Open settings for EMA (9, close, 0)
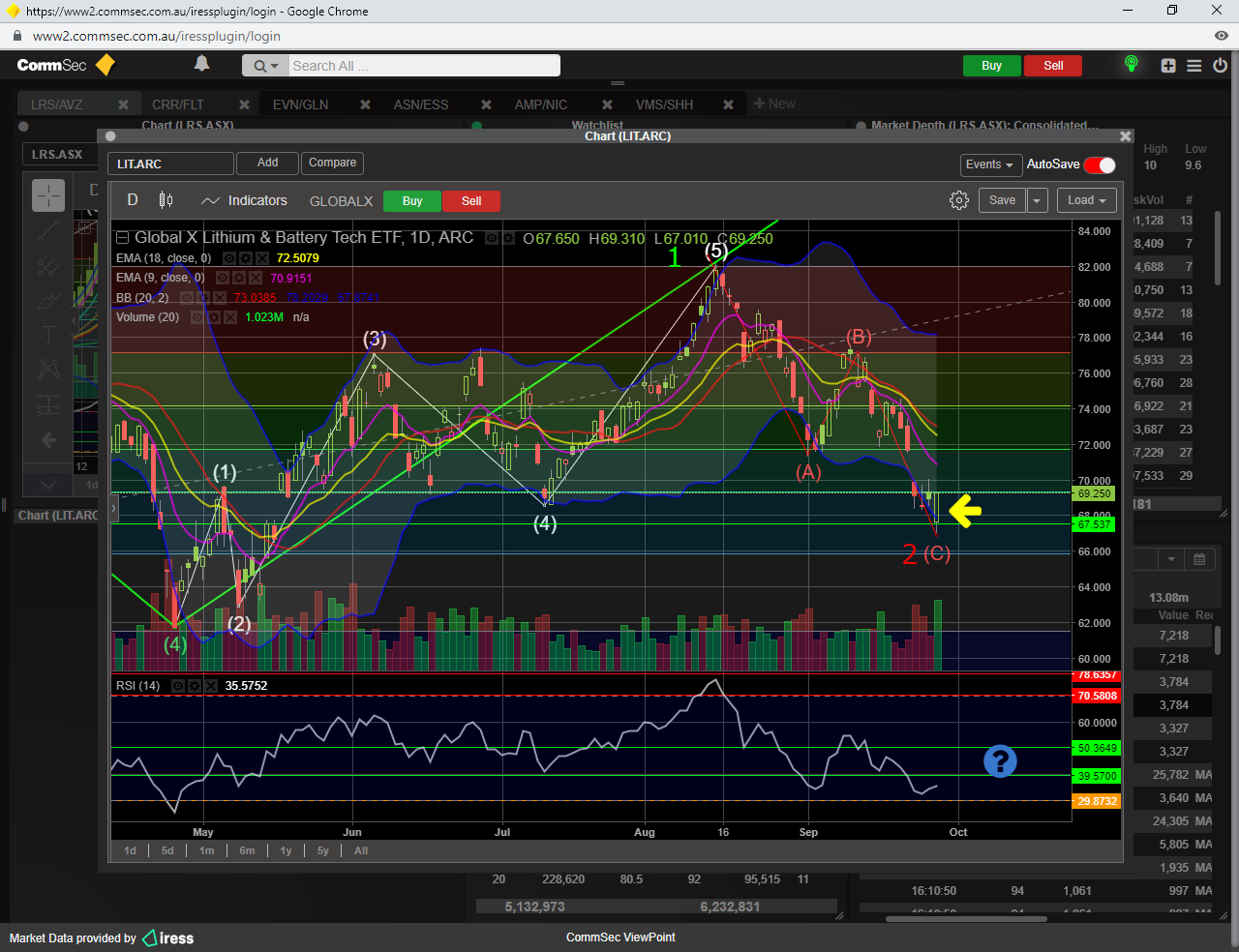Image resolution: width=1239 pixels, height=952 pixels. click(239, 278)
